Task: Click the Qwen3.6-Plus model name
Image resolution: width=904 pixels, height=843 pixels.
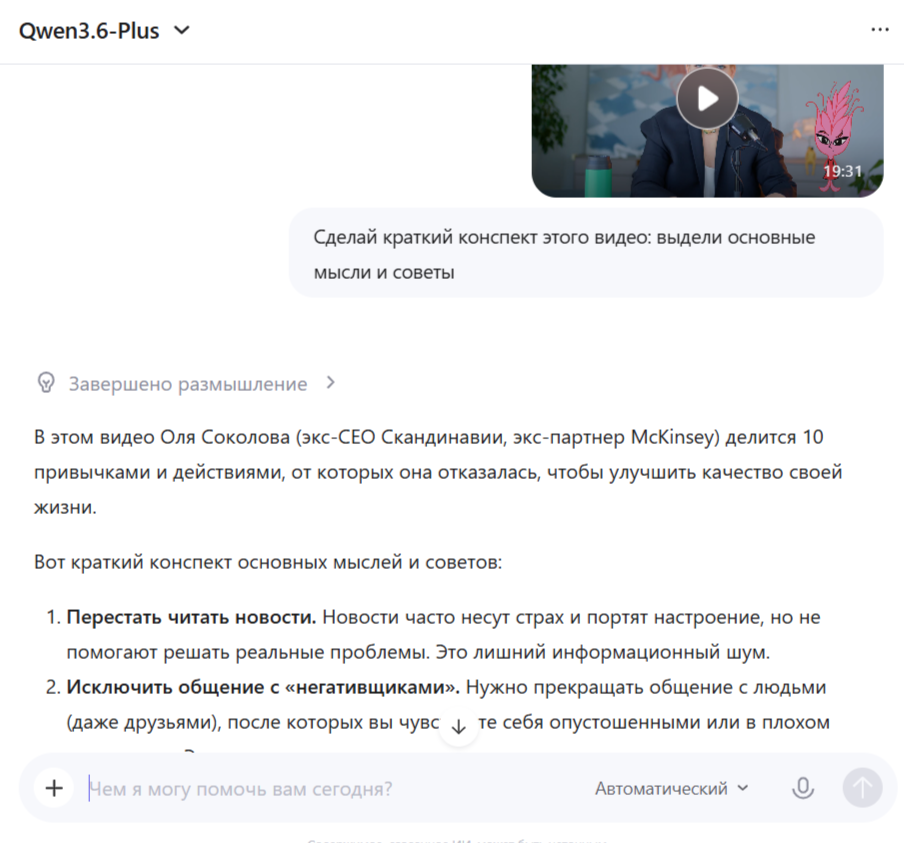Action: click(89, 31)
